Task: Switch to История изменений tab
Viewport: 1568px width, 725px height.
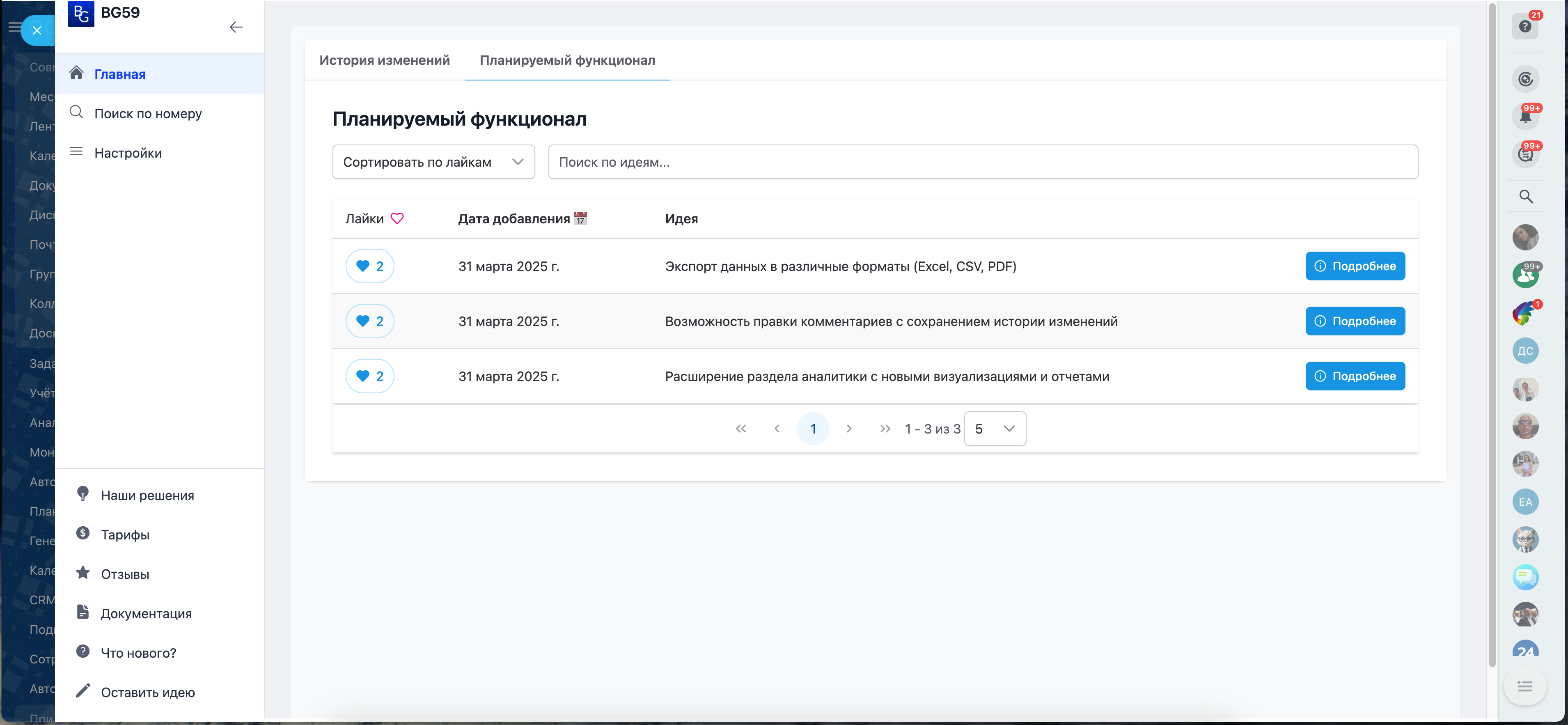Action: point(385,60)
